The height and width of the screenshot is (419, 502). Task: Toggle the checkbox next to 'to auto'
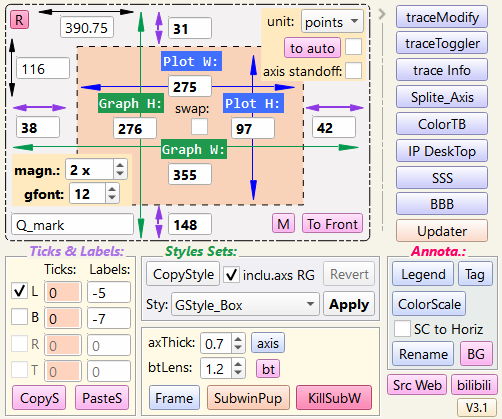coord(353,47)
